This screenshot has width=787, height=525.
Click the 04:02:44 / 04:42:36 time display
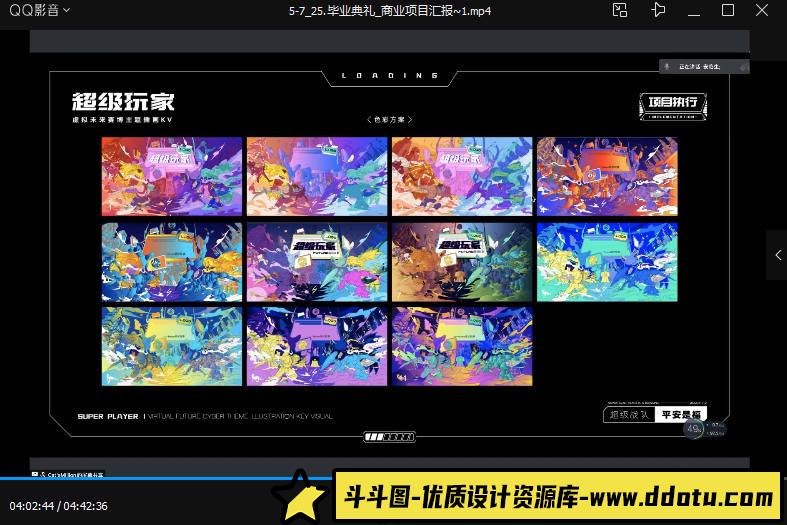click(58, 506)
